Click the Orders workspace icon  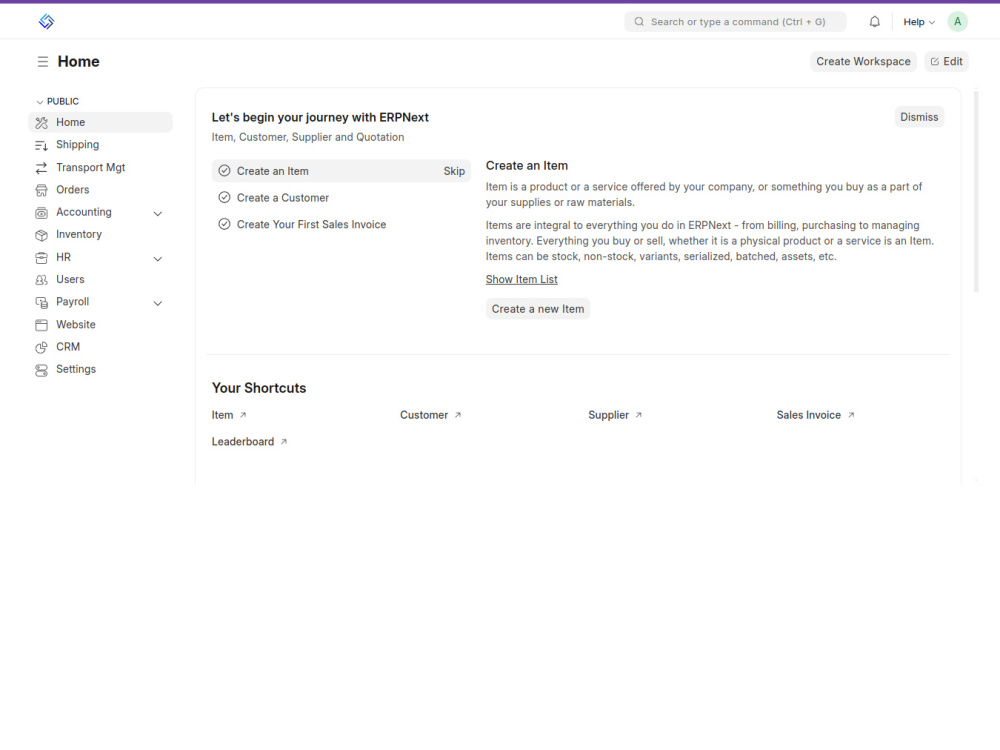[x=41, y=189]
